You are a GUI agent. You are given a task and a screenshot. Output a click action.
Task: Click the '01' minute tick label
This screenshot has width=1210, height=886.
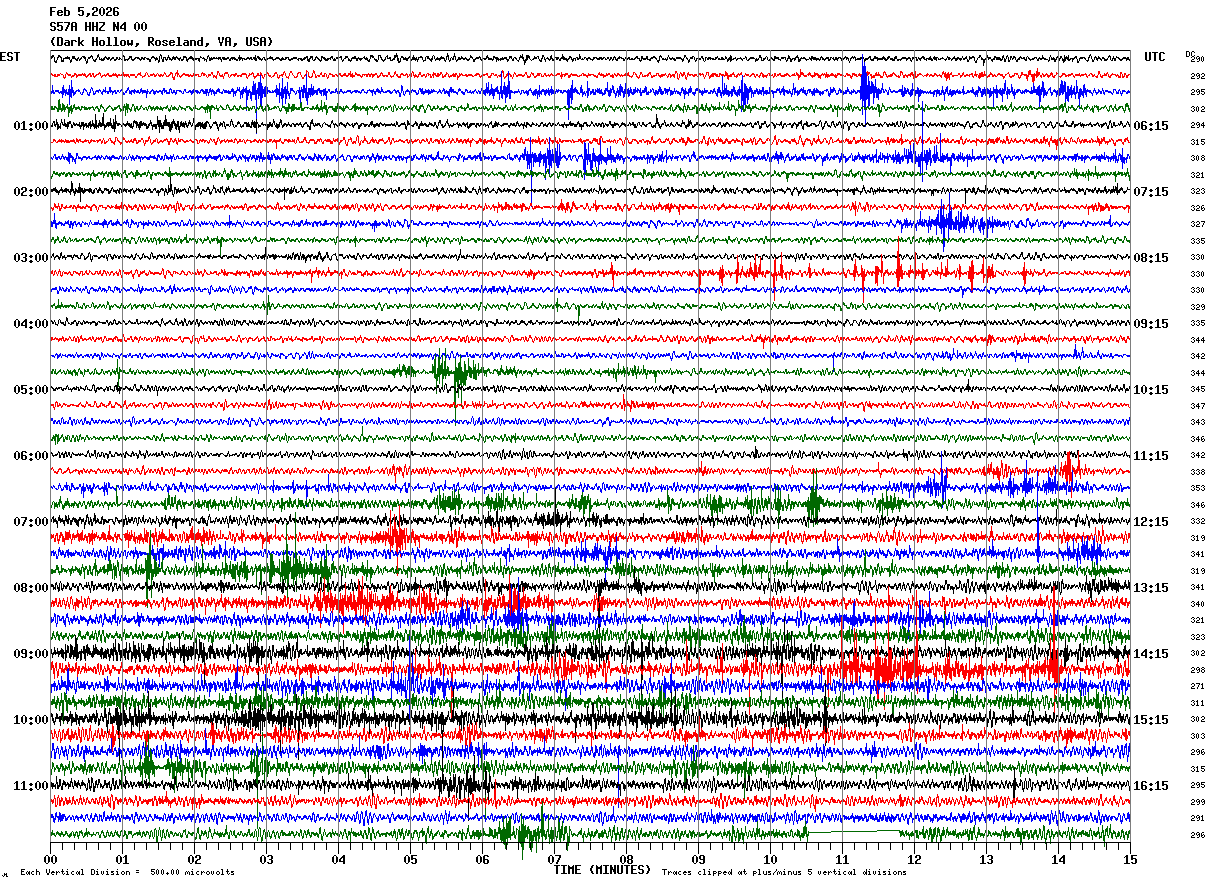122,859
